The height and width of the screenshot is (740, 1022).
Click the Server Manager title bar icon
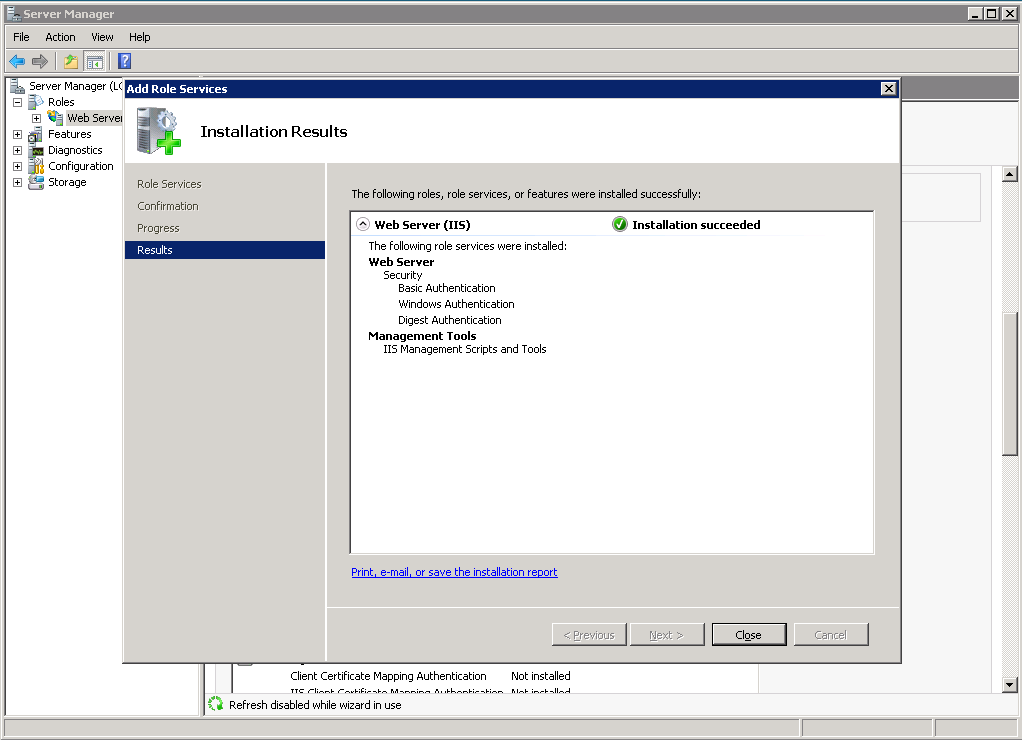click(x=13, y=14)
